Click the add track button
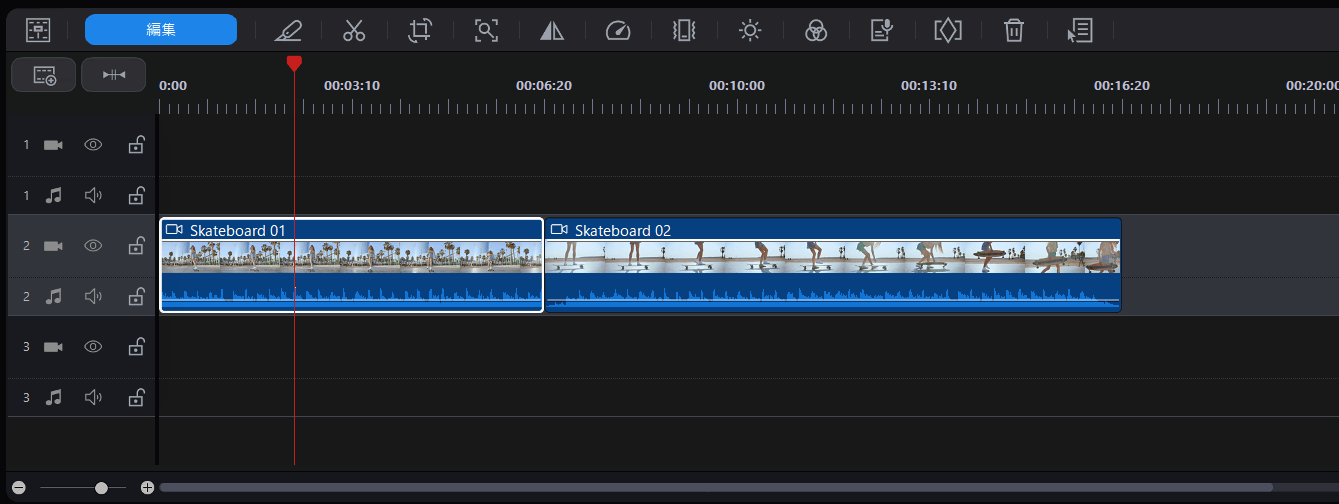Screen dimensions: 1339x504 tap(44, 75)
